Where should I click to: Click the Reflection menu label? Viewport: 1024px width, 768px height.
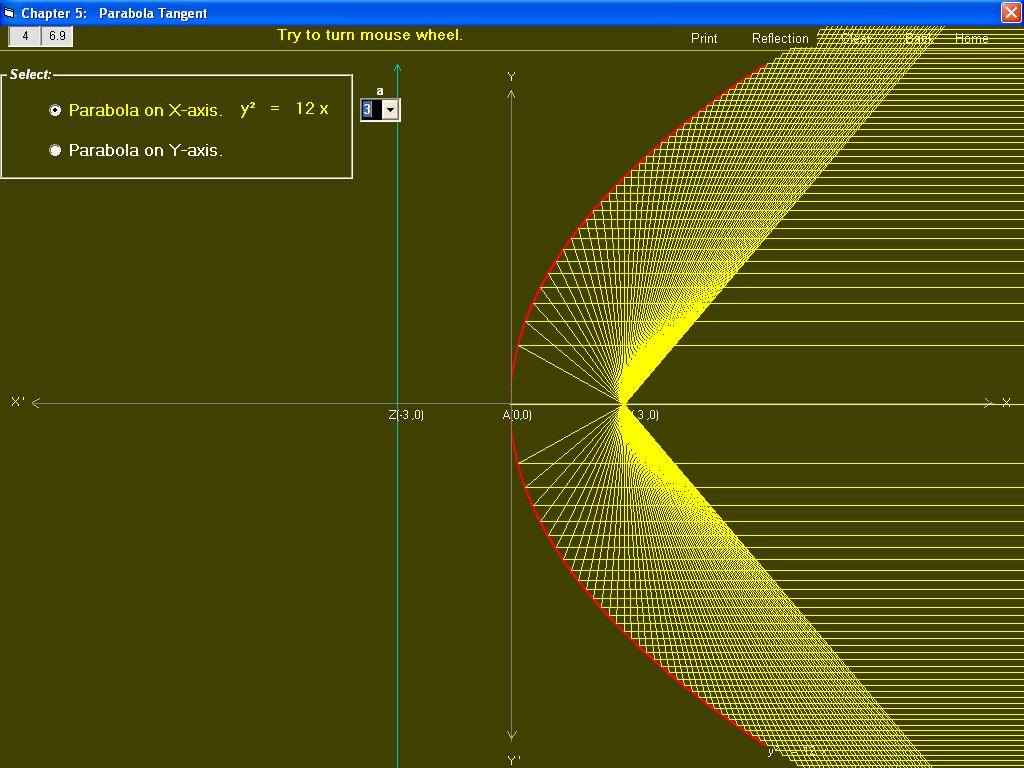(x=780, y=39)
